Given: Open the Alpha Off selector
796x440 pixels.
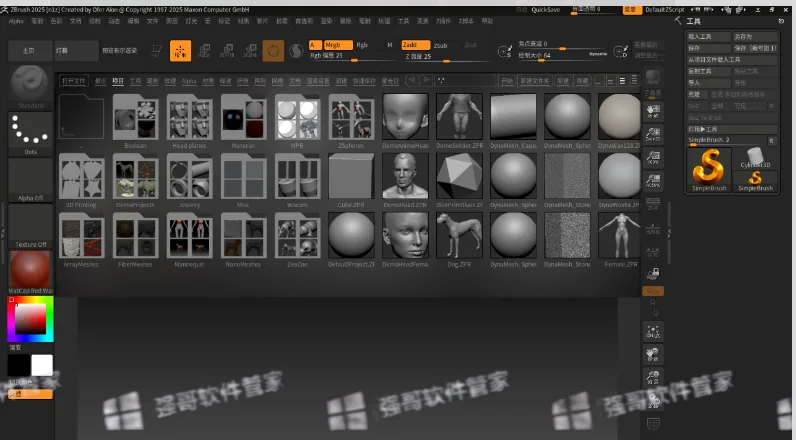Looking at the screenshot, I should [x=30, y=180].
